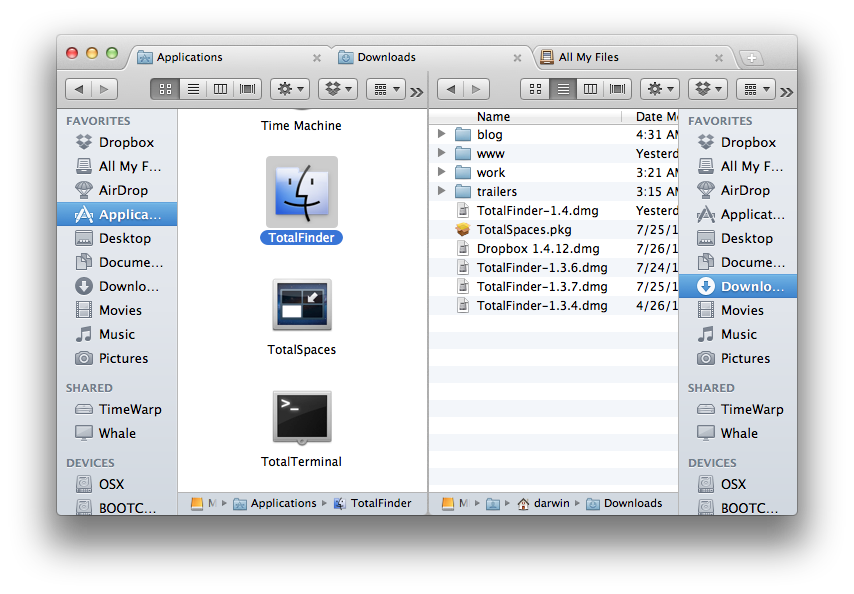The image size is (854, 594).
Task: Open the left pane Action gear menu
Action: coord(290,89)
